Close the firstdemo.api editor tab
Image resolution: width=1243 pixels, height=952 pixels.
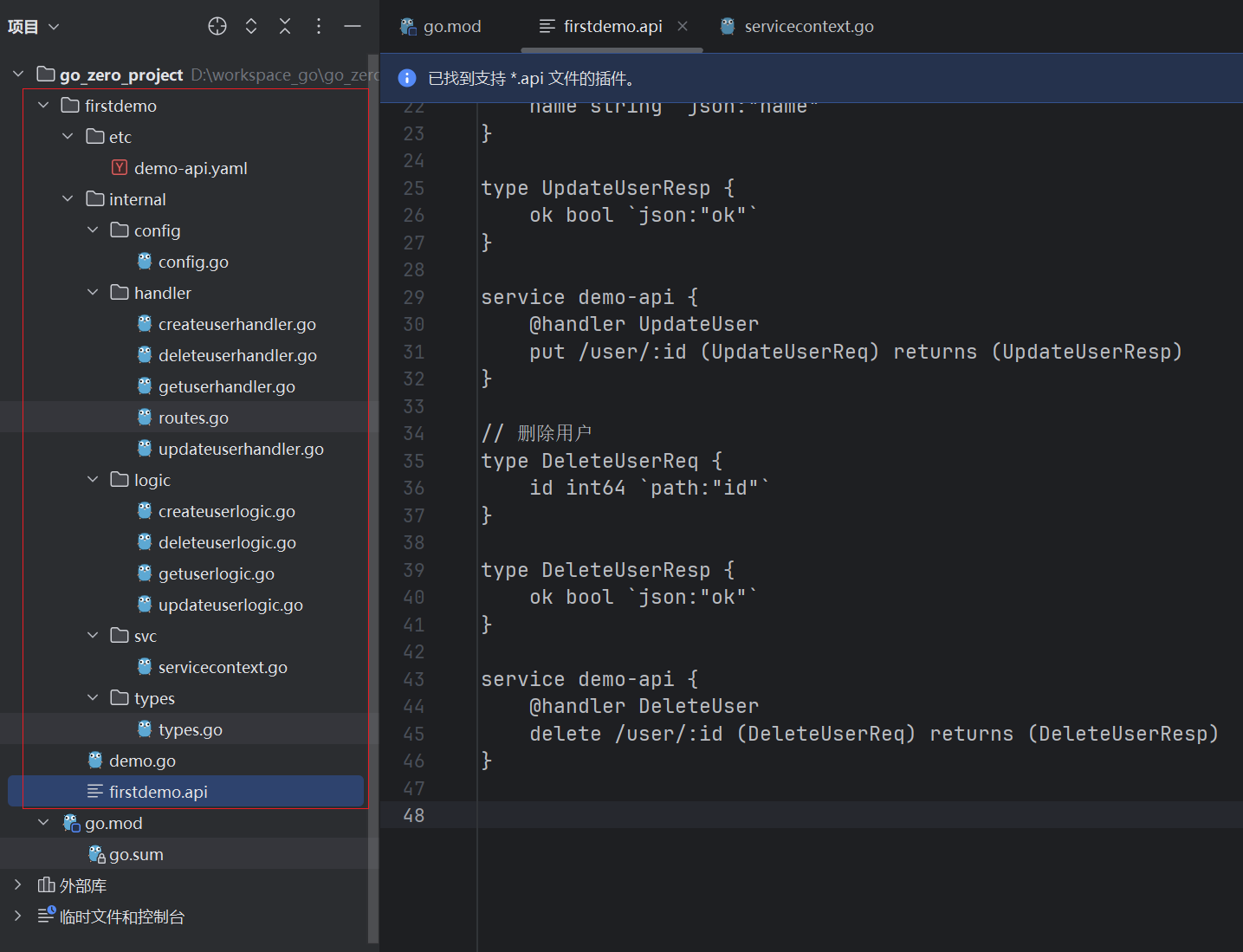click(x=683, y=26)
